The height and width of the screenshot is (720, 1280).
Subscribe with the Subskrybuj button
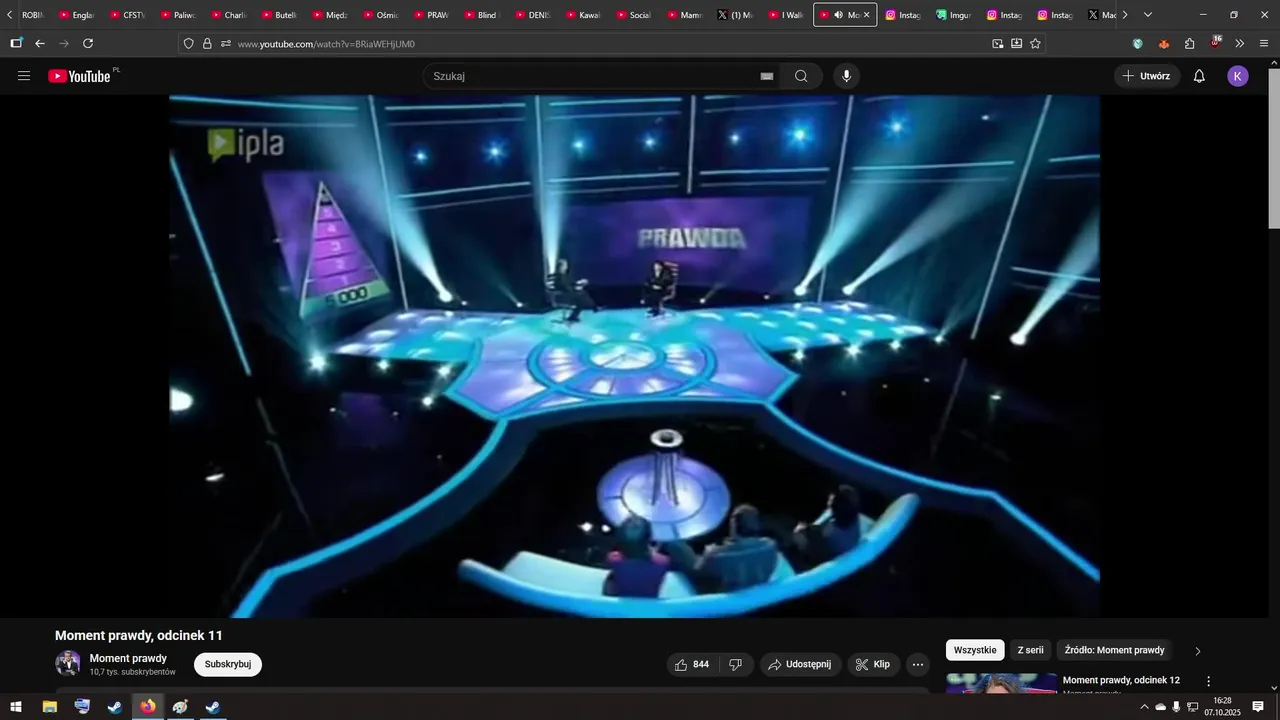coord(228,664)
